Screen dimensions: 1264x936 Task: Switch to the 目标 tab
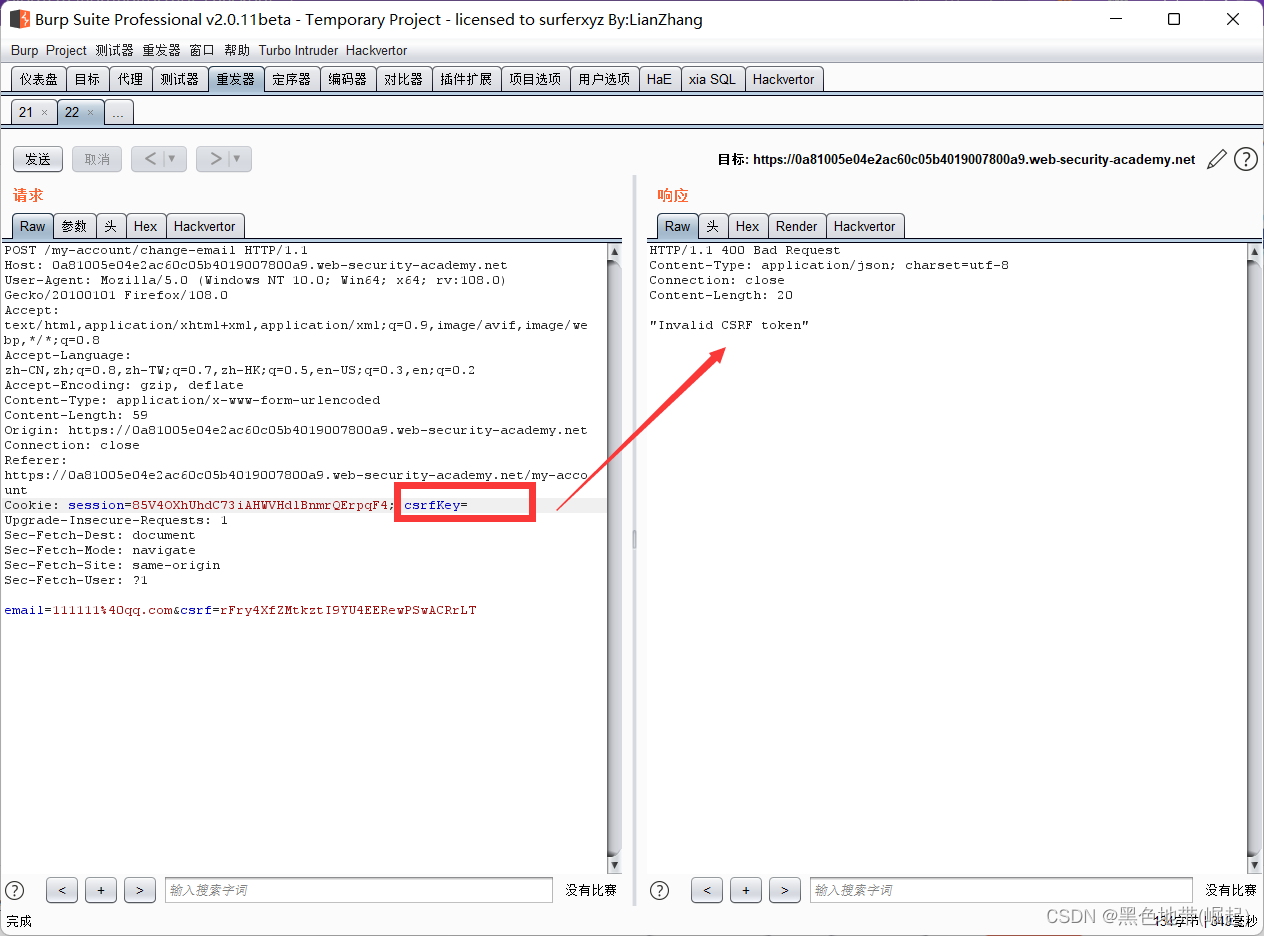coord(87,79)
